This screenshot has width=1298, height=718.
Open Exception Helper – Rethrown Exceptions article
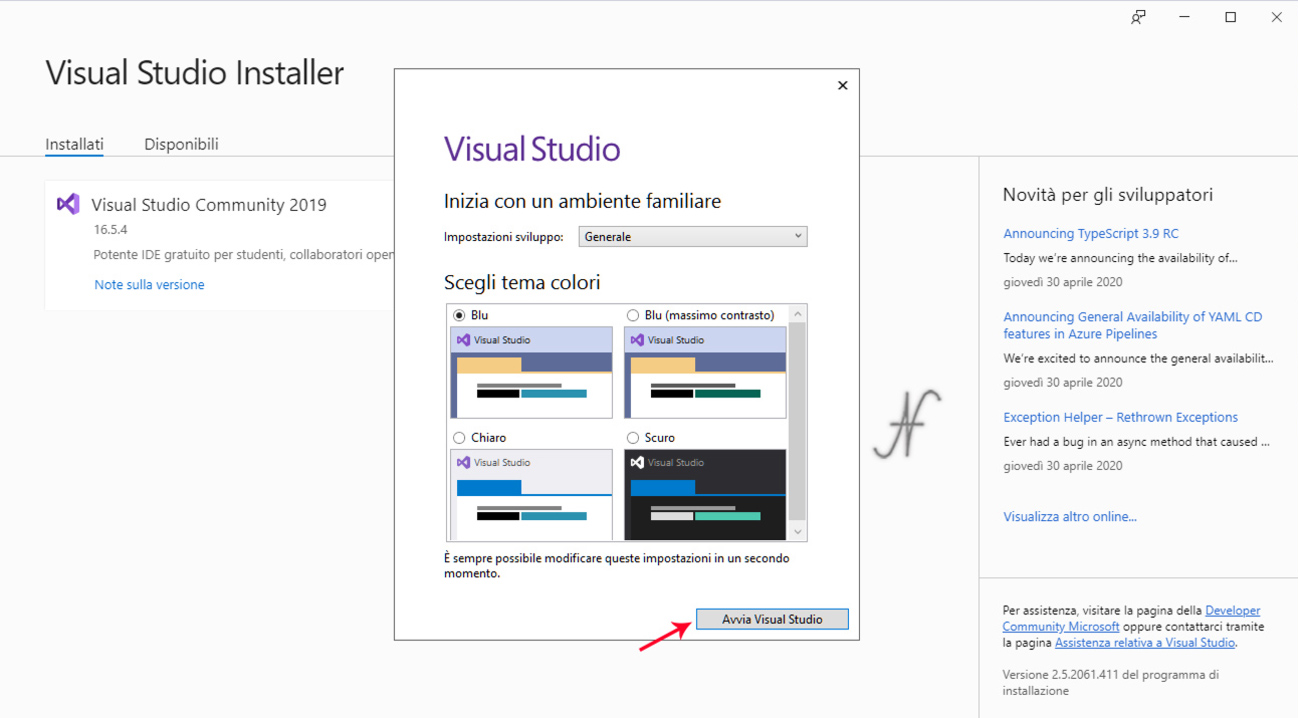1120,417
